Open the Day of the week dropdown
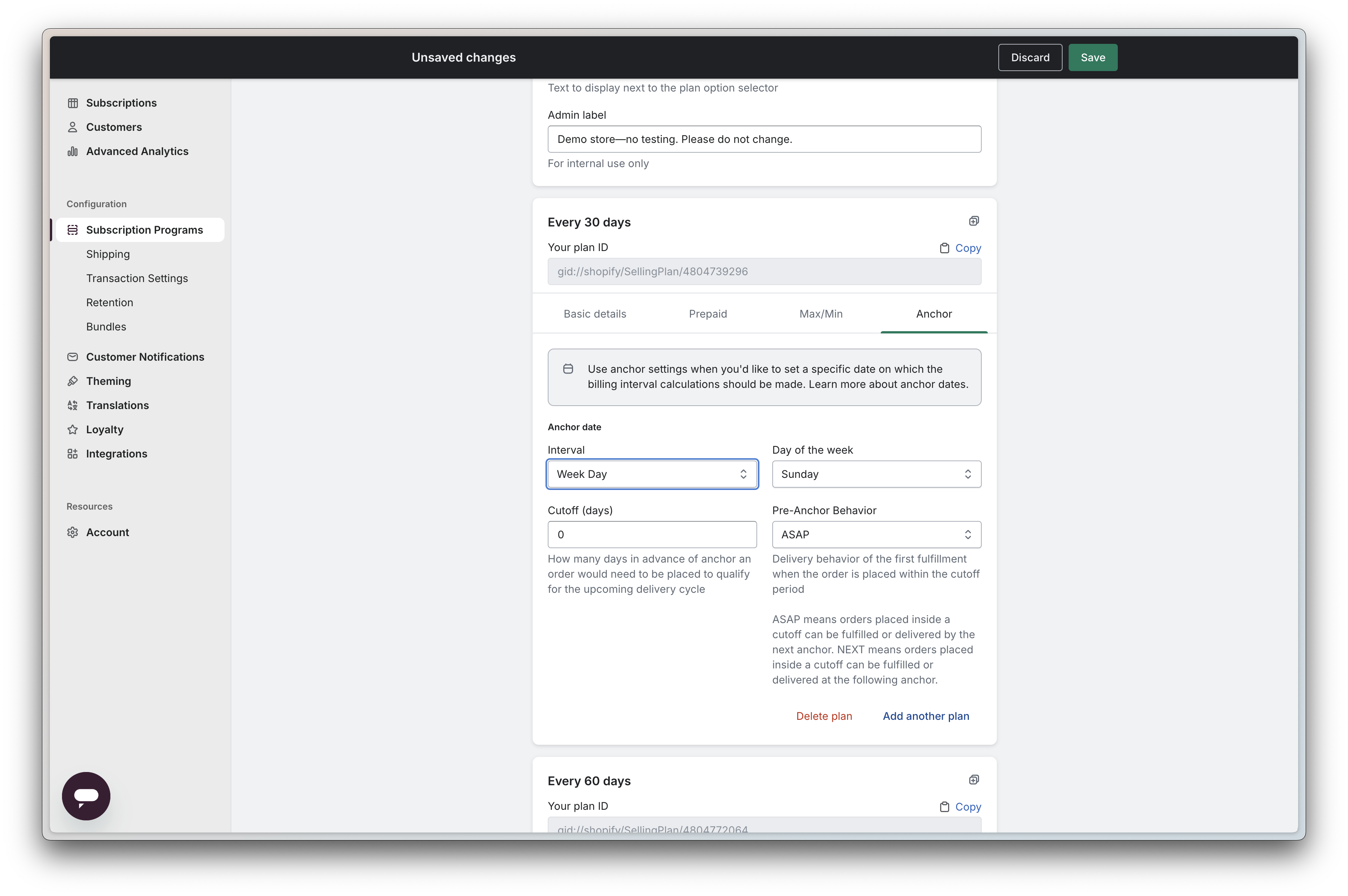This screenshot has width=1348, height=896. (x=876, y=474)
